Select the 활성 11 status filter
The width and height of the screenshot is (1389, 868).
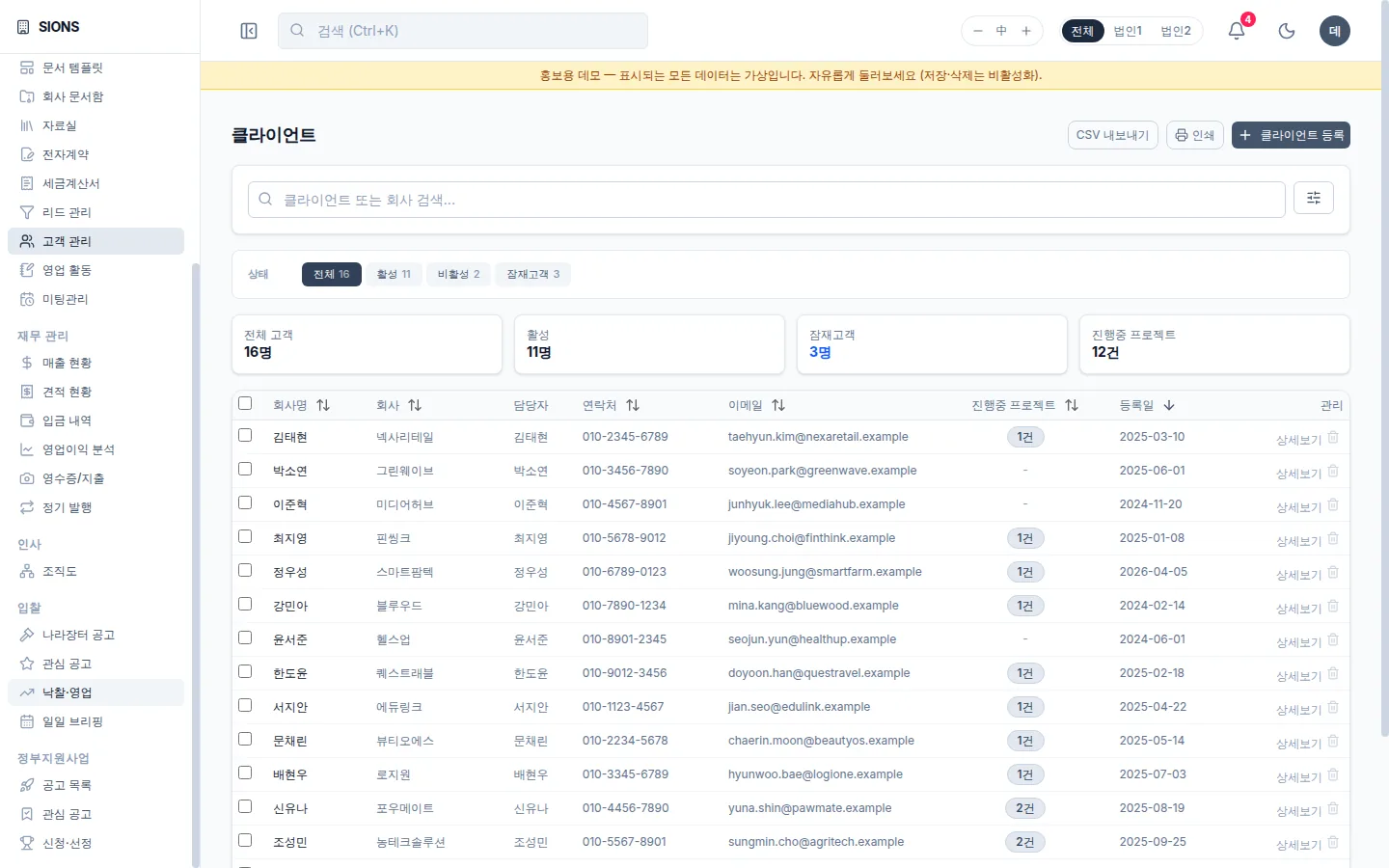[x=394, y=274]
